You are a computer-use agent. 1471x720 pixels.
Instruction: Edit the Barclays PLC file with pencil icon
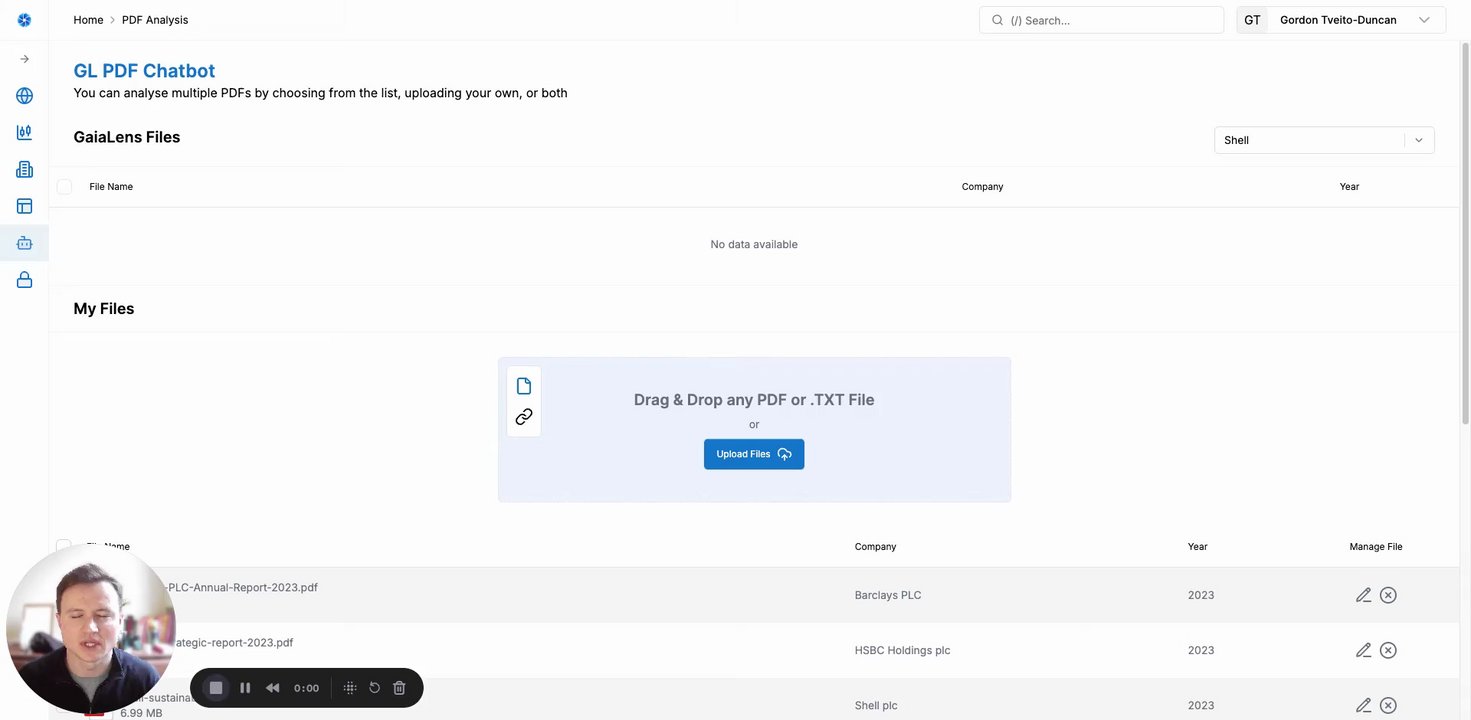(x=1363, y=595)
